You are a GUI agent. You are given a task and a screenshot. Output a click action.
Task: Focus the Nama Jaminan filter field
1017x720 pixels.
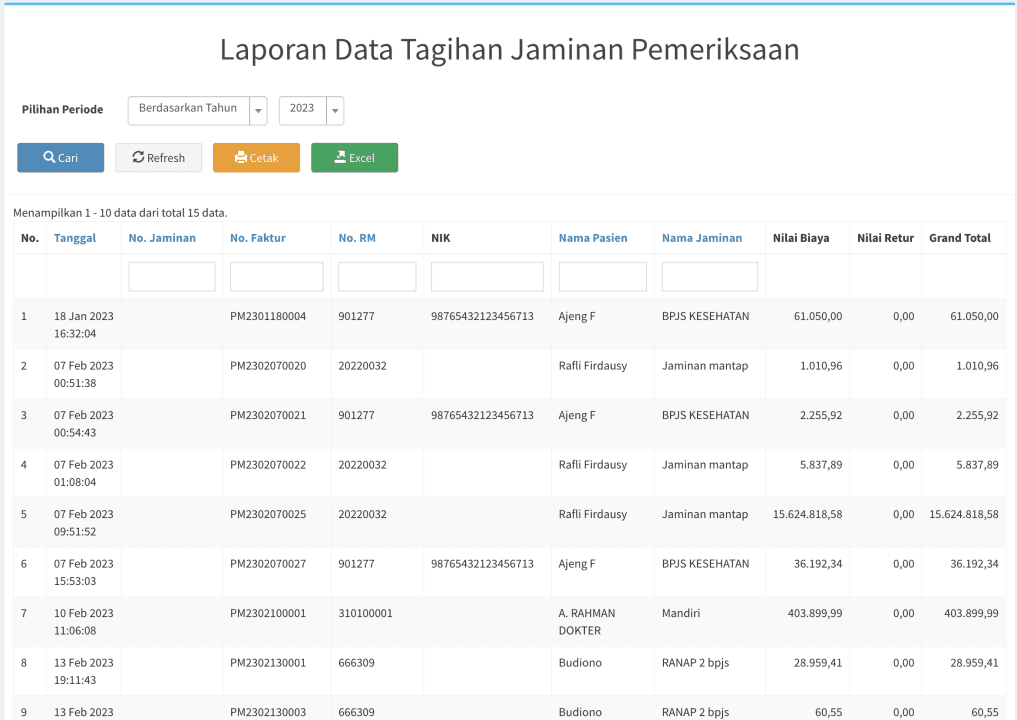[710, 276]
